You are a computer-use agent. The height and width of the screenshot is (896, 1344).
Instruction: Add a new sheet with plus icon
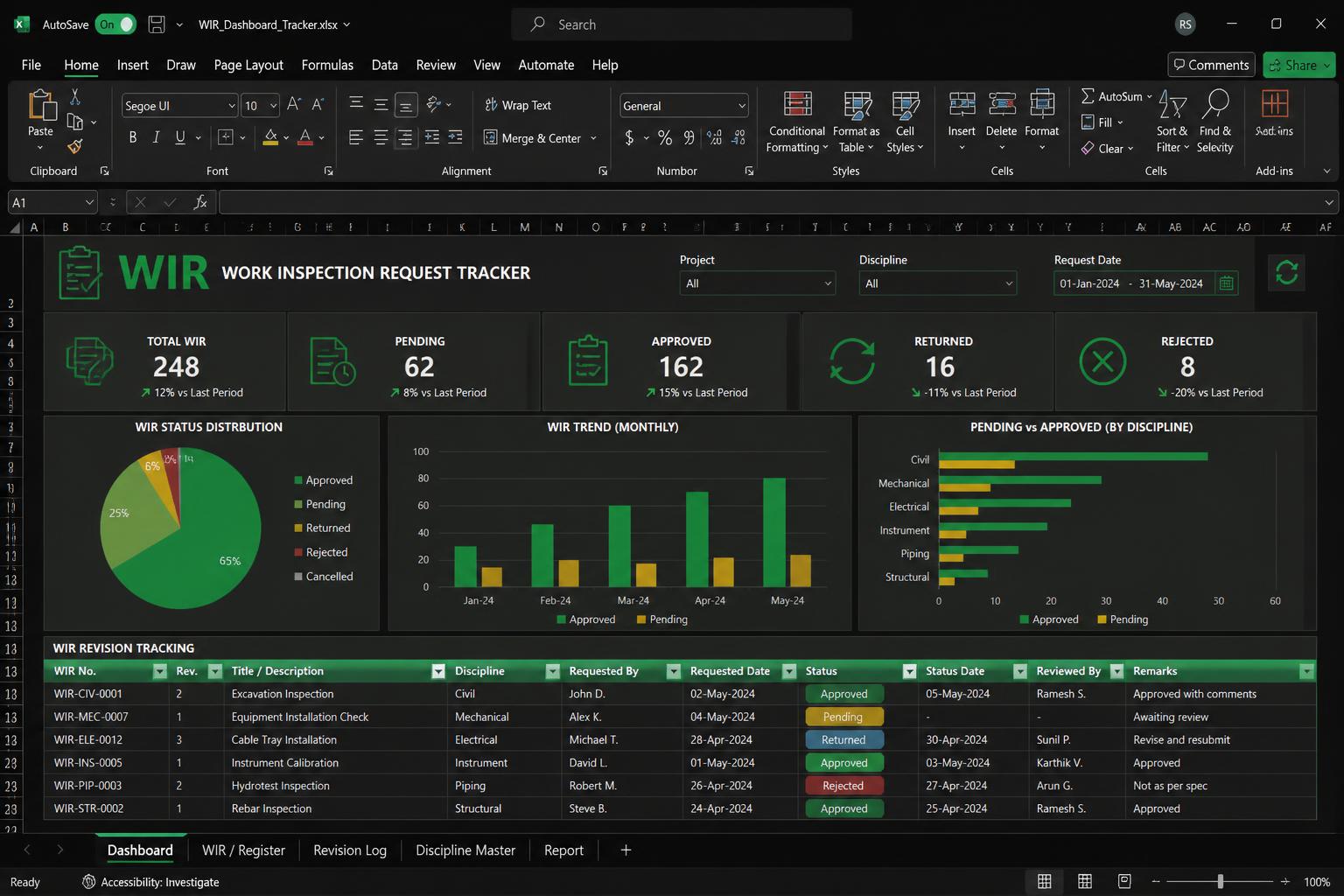pyautogui.click(x=626, y=850)
